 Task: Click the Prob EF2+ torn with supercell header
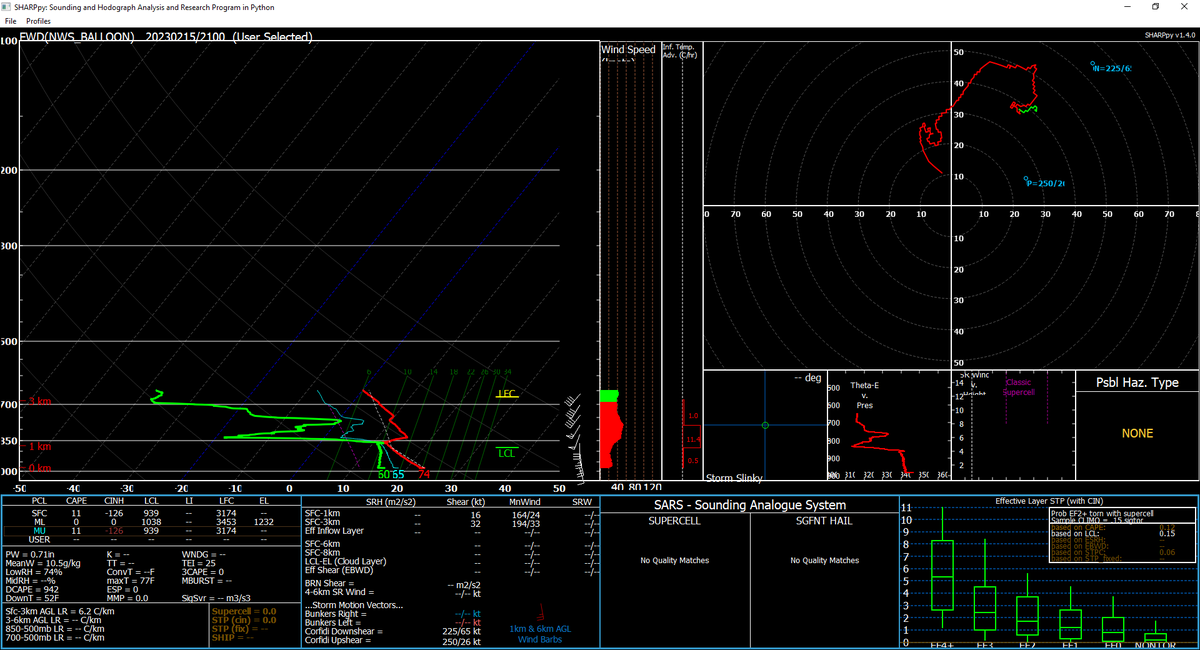1100,513
